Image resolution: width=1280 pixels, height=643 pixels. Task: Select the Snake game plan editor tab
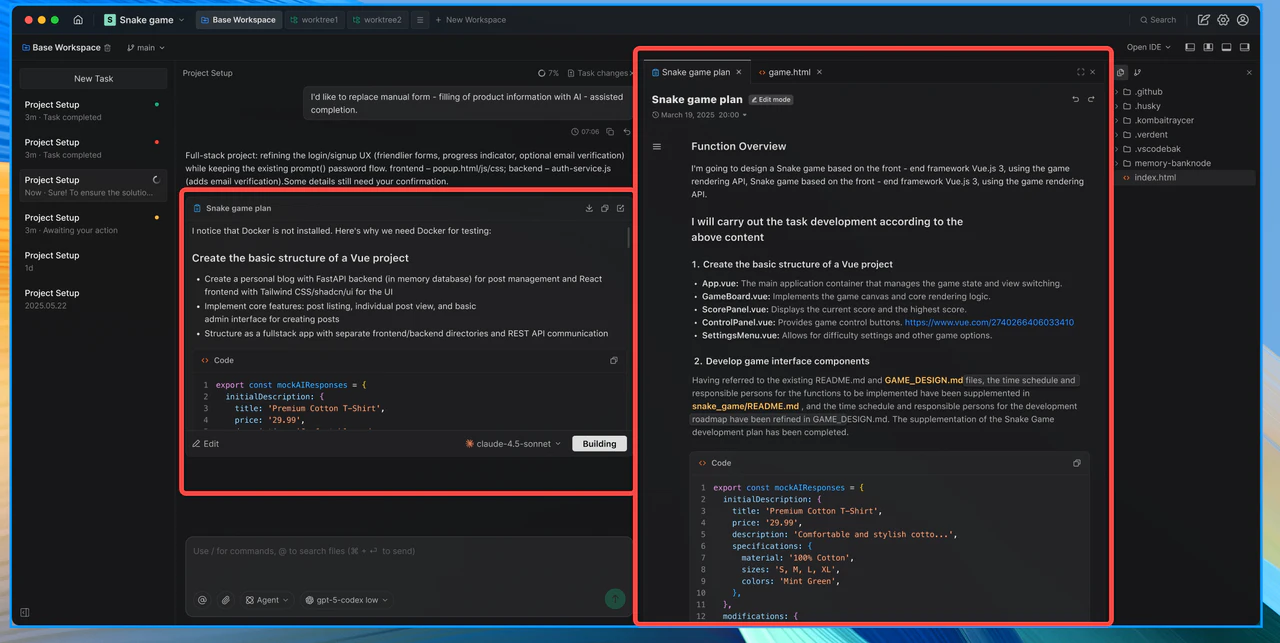pos(696,72)
